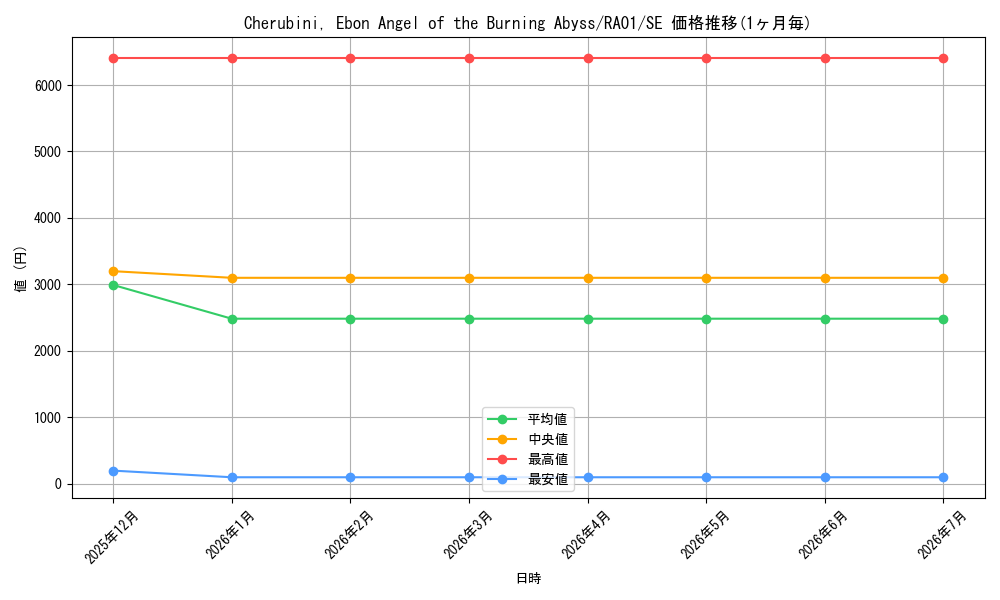Click the x-axis label 2026年3月
Screen dimensions: 1000x600
click(x=469, y=534)
